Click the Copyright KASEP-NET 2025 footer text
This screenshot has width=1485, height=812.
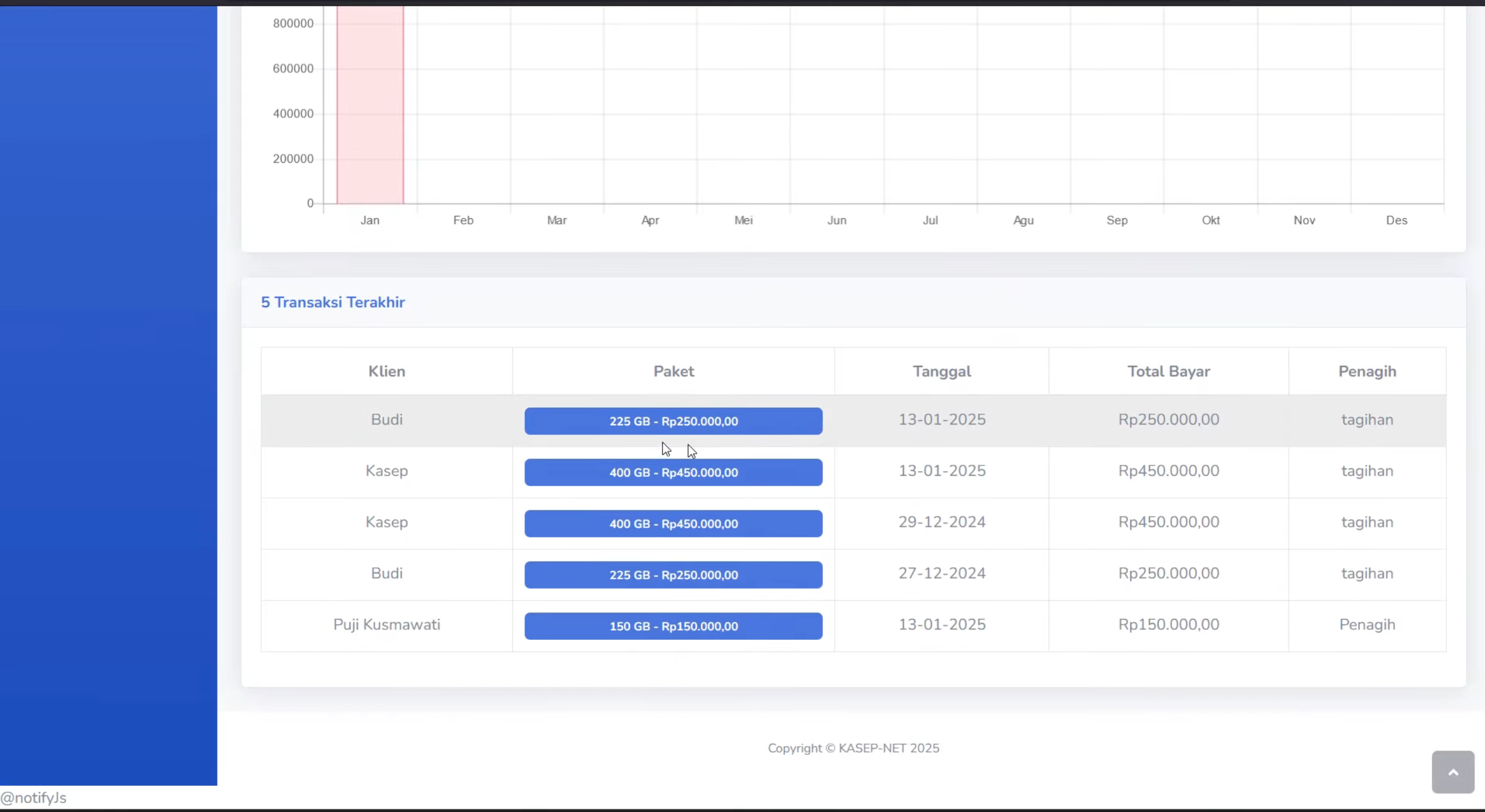coord(853,749)
